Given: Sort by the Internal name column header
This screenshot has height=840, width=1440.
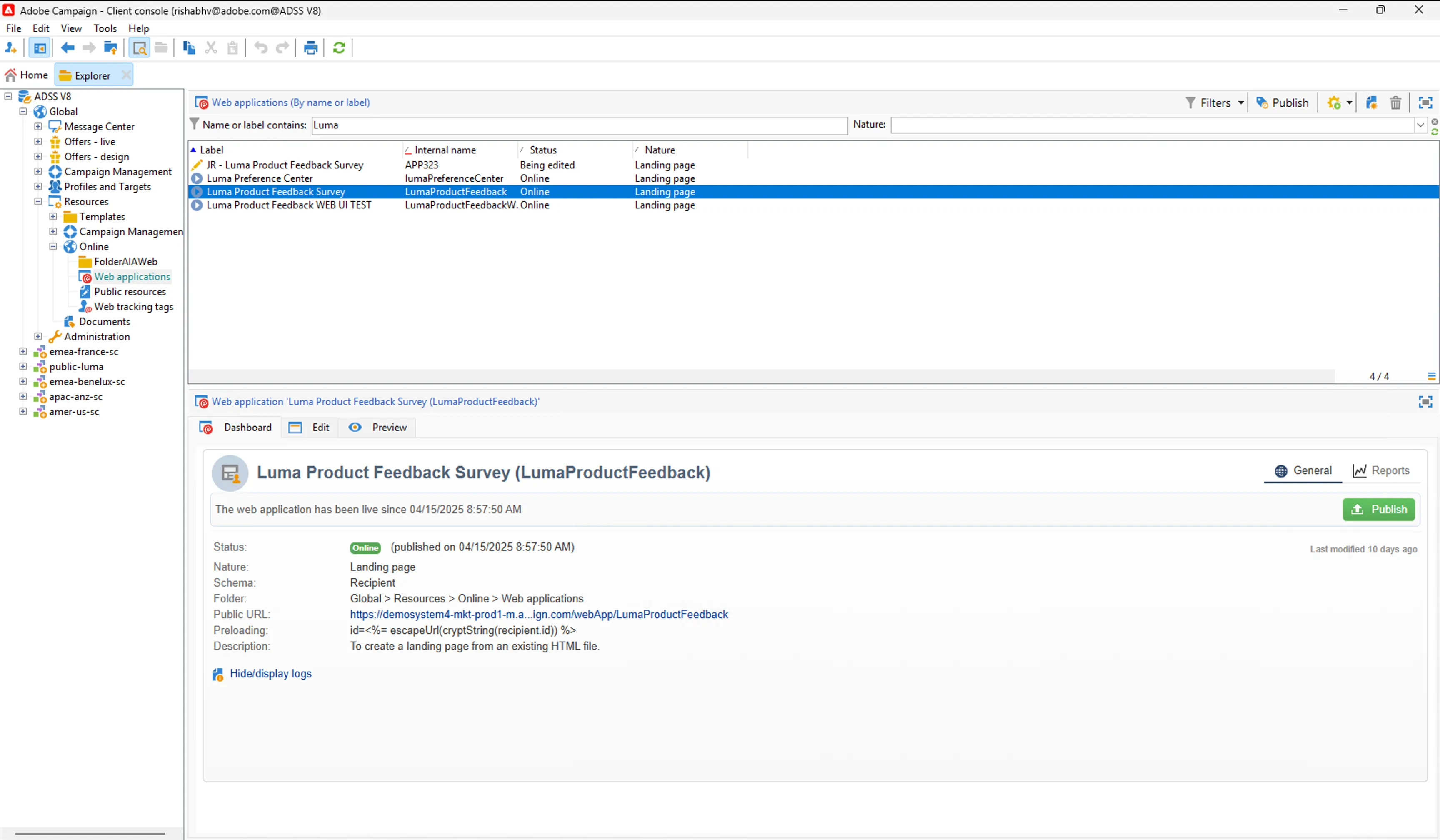Looking at the screenshot, I should [460, 150].
